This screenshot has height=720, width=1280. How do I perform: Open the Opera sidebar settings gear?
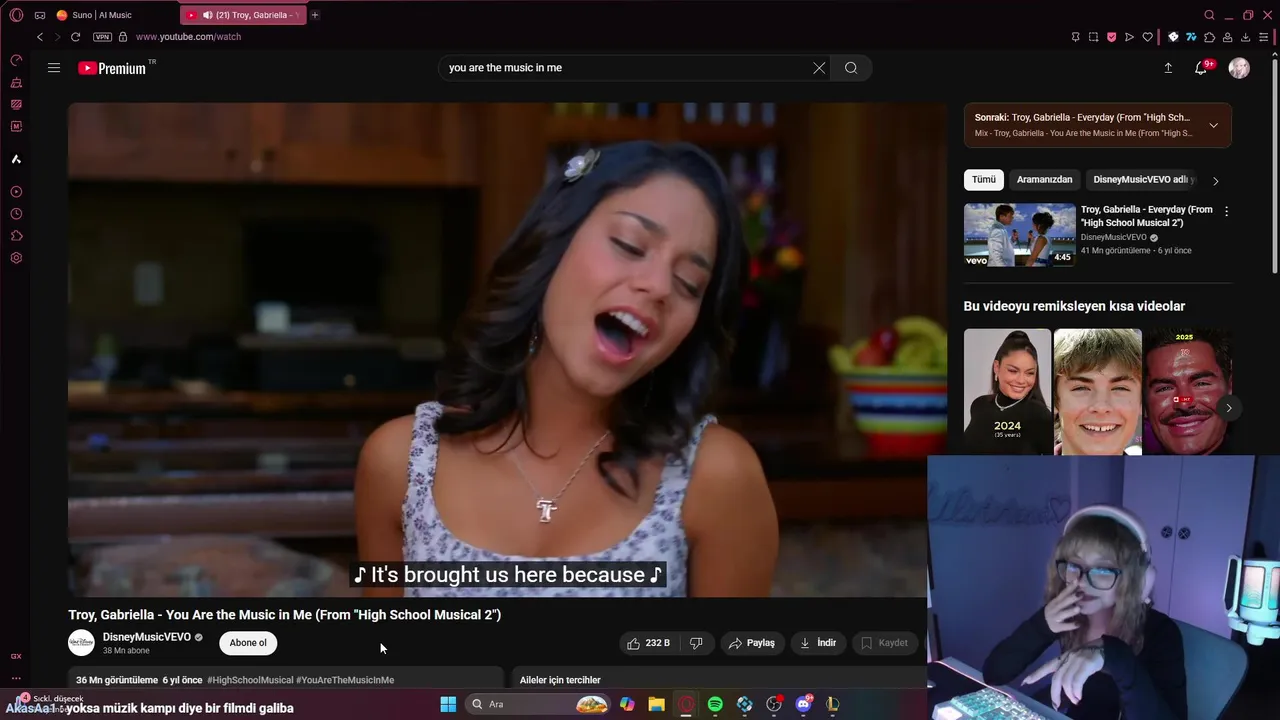click(x=16, y=258)
